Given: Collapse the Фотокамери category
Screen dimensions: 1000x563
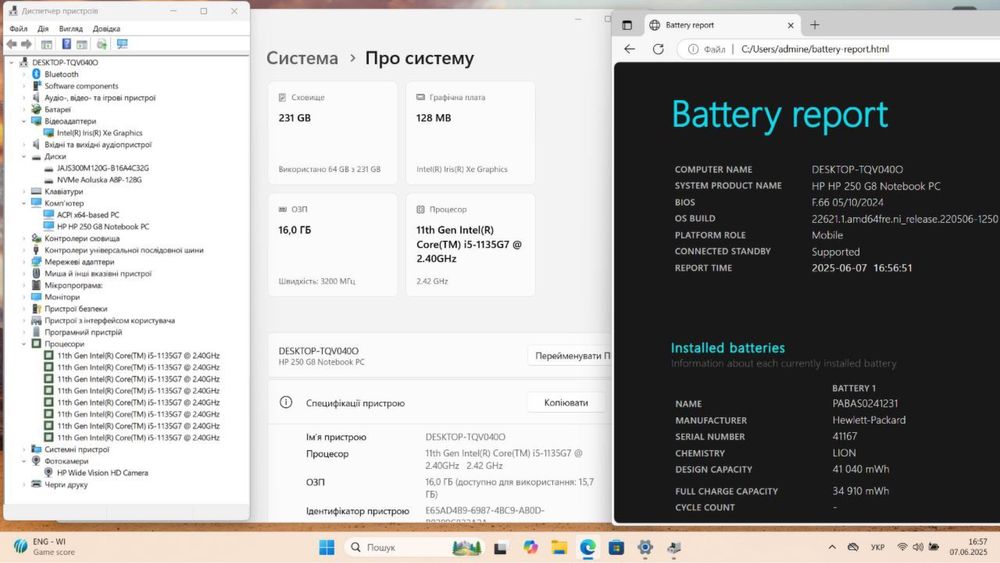Looking at the screenshot, I should [x=24, y=461].
